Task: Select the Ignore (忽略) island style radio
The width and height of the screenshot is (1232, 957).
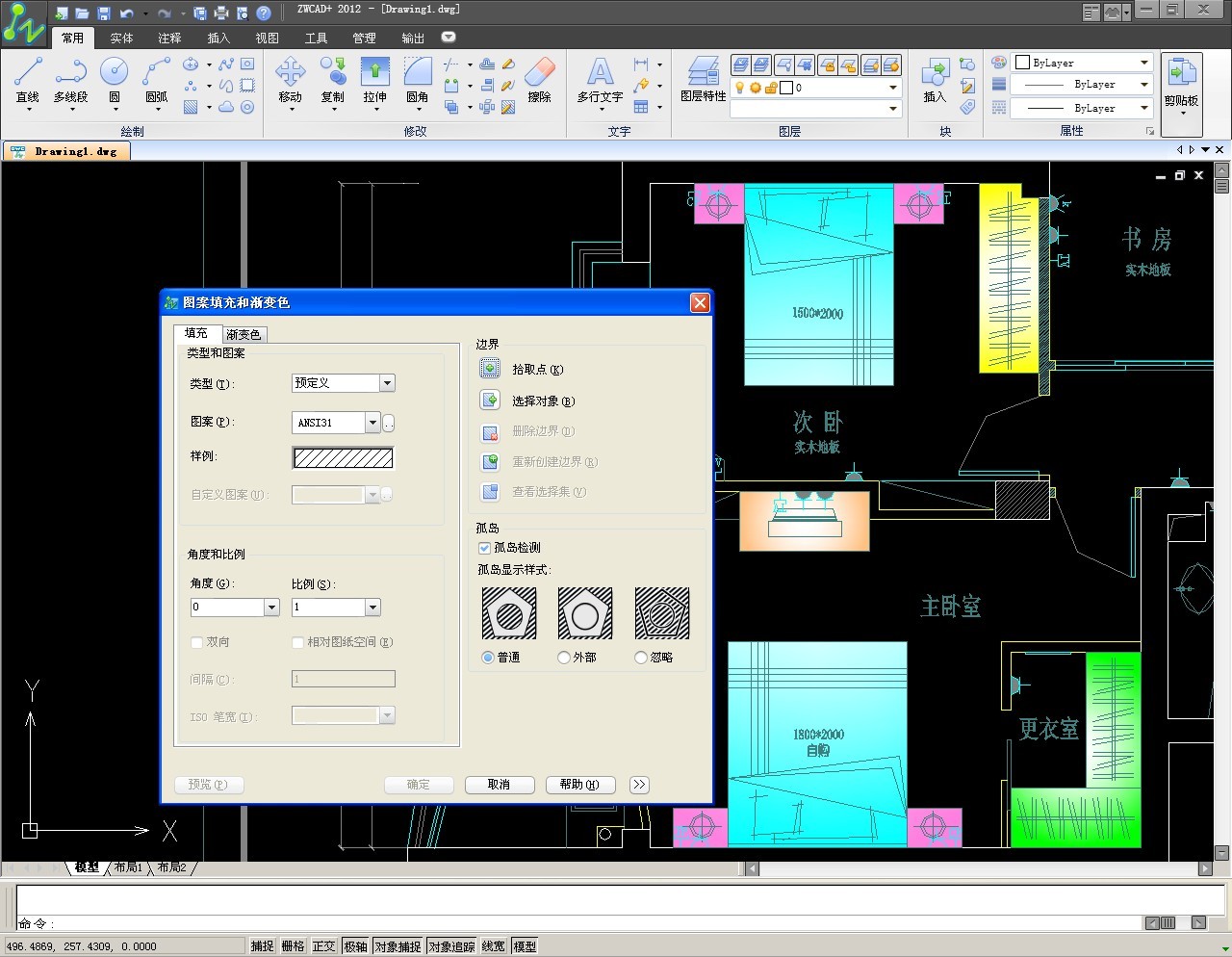Action: pyautogui.click(x=641, y=658)
